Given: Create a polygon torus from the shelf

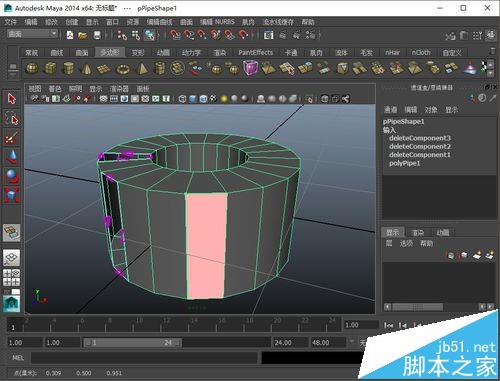Looking at the screenshot, I should 122,69.
